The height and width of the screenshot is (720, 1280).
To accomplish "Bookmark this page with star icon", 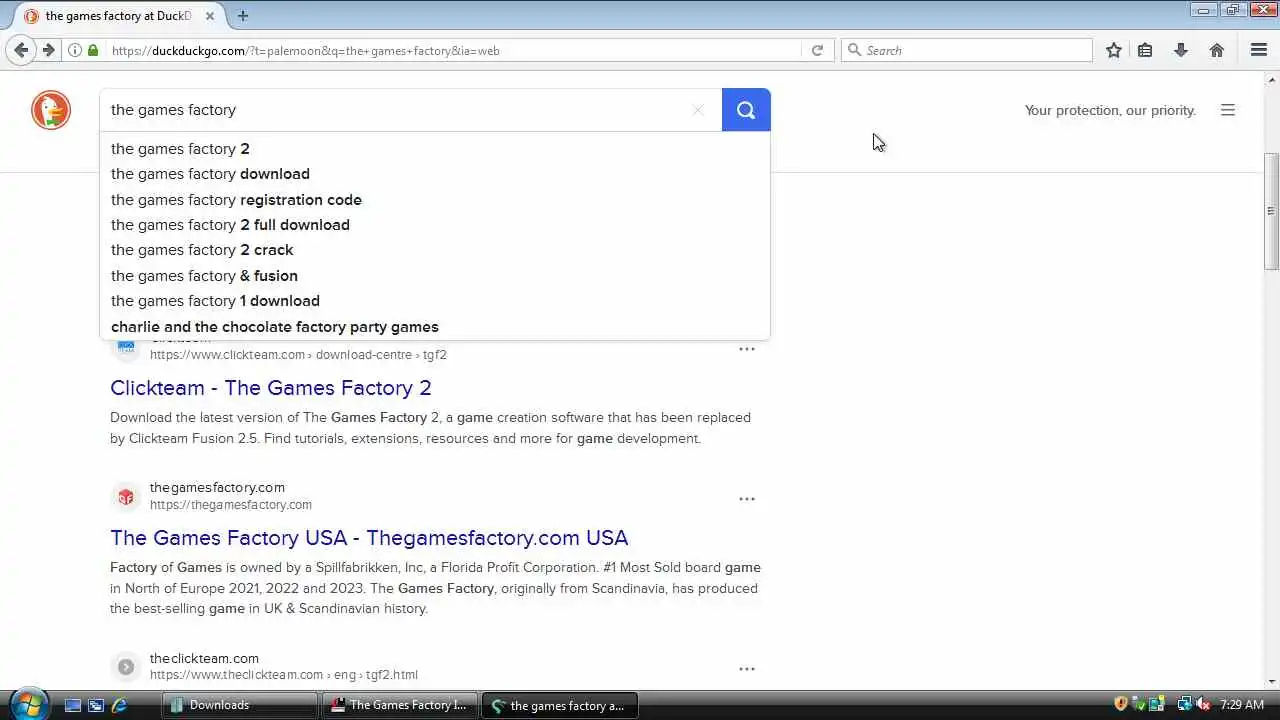I will pyautogui.click(x=1114, y=50).
